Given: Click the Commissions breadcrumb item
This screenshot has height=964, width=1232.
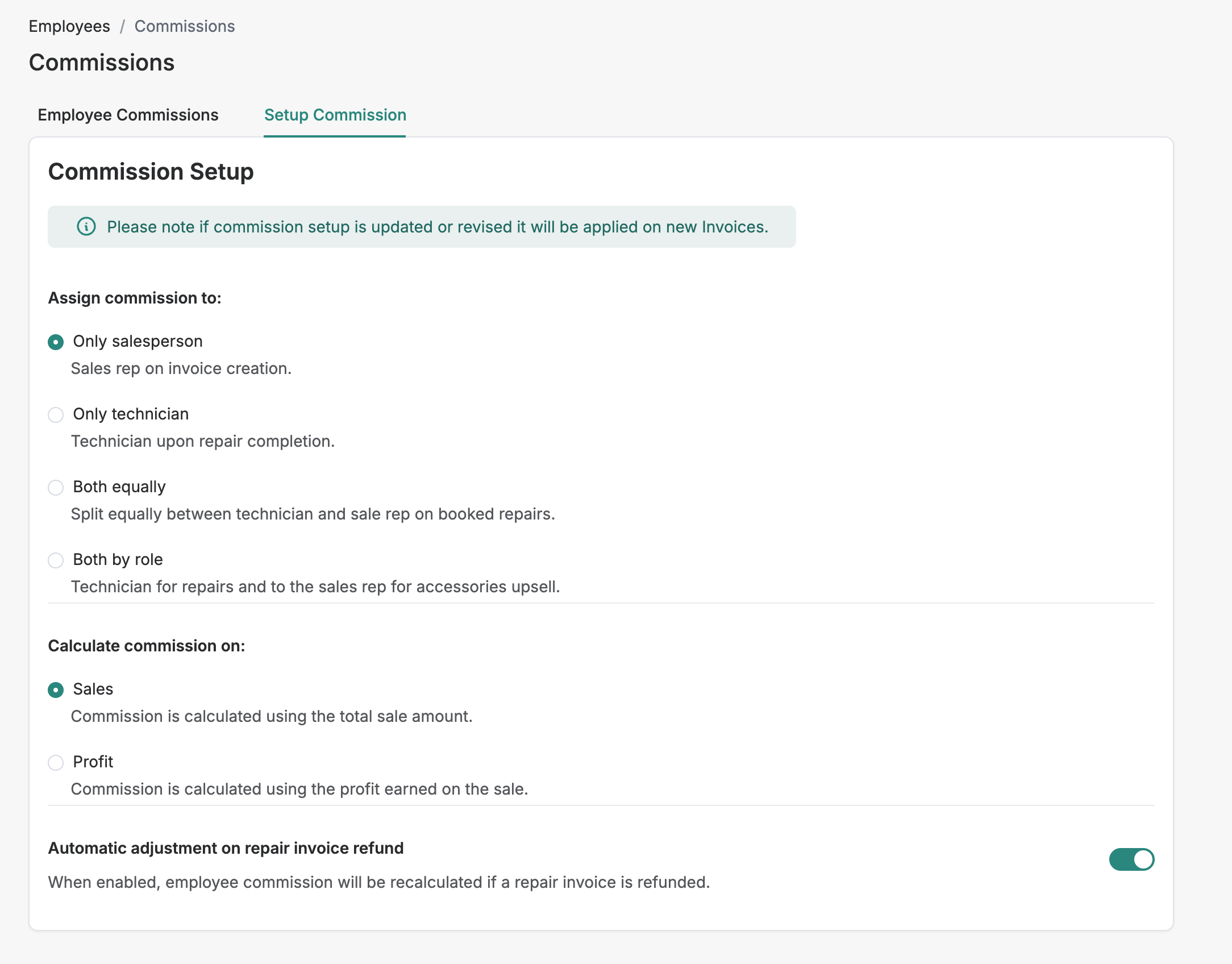Looking at the screenshot, I should pyautogui.click(x=184, y=26).
